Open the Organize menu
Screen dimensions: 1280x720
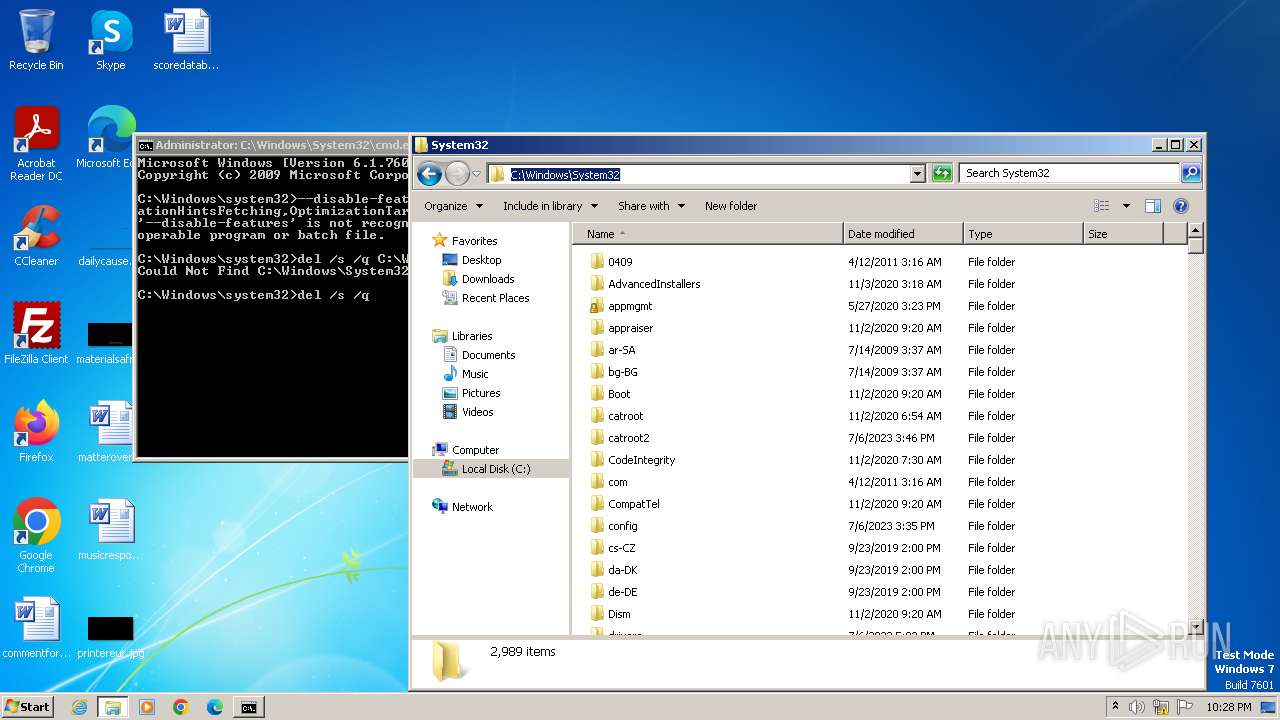click(453, 206)
